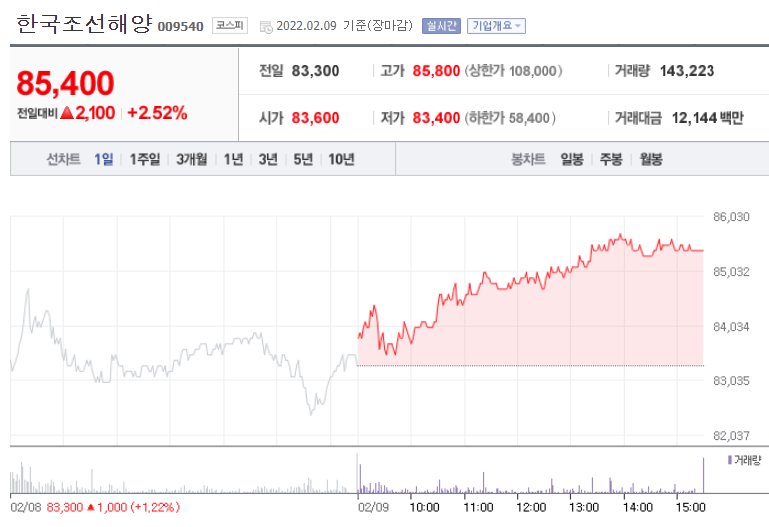Viewport: 769px width, 527px height.
Task: Click the 저가 value 83,400
Action: coord(436,118)
